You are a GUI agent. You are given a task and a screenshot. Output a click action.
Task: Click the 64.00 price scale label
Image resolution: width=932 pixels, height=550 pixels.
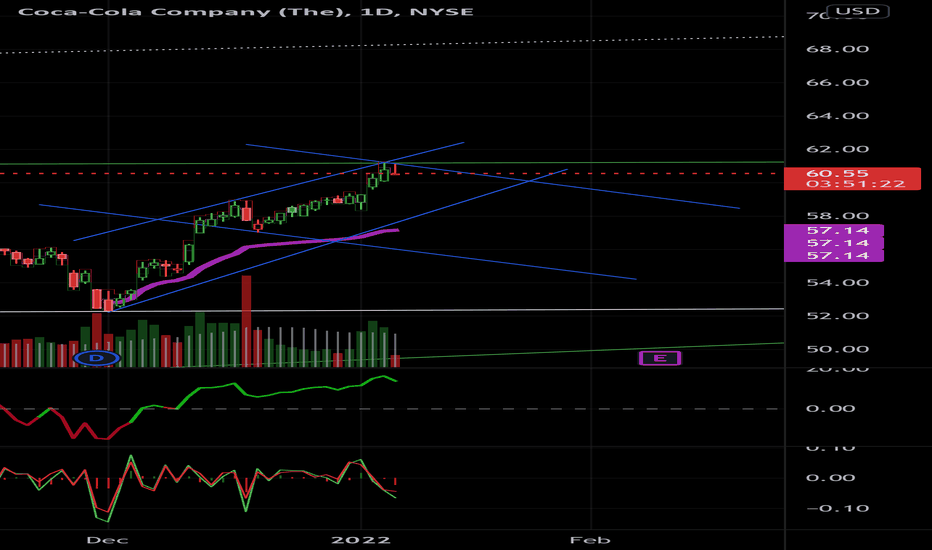(x=837, y=115)
